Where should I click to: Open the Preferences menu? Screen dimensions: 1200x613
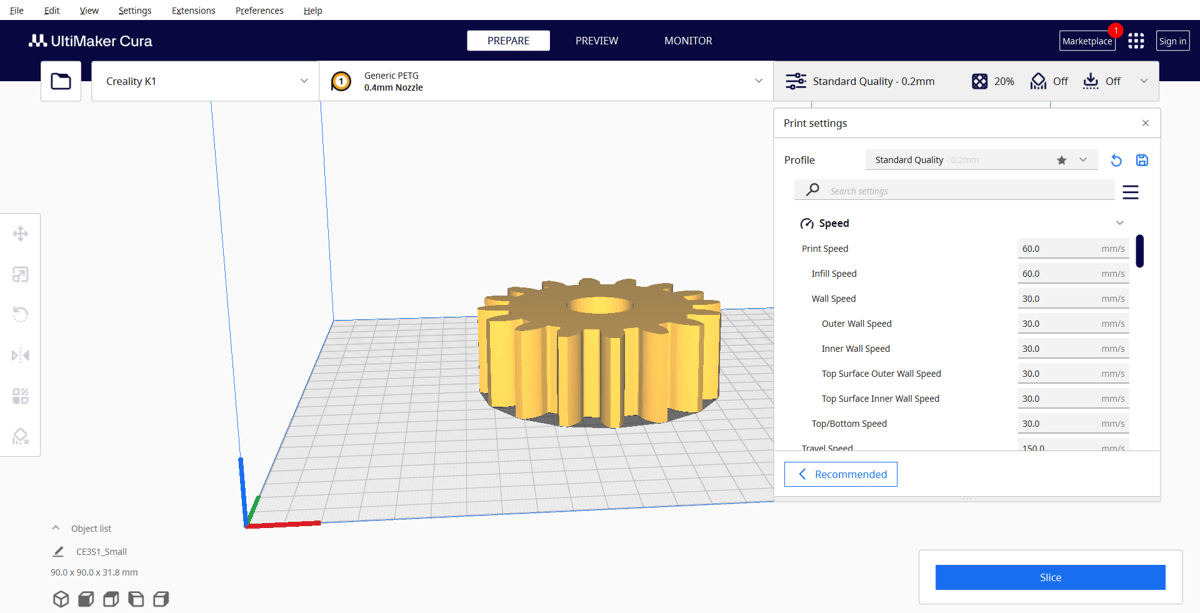coord(260,10)
